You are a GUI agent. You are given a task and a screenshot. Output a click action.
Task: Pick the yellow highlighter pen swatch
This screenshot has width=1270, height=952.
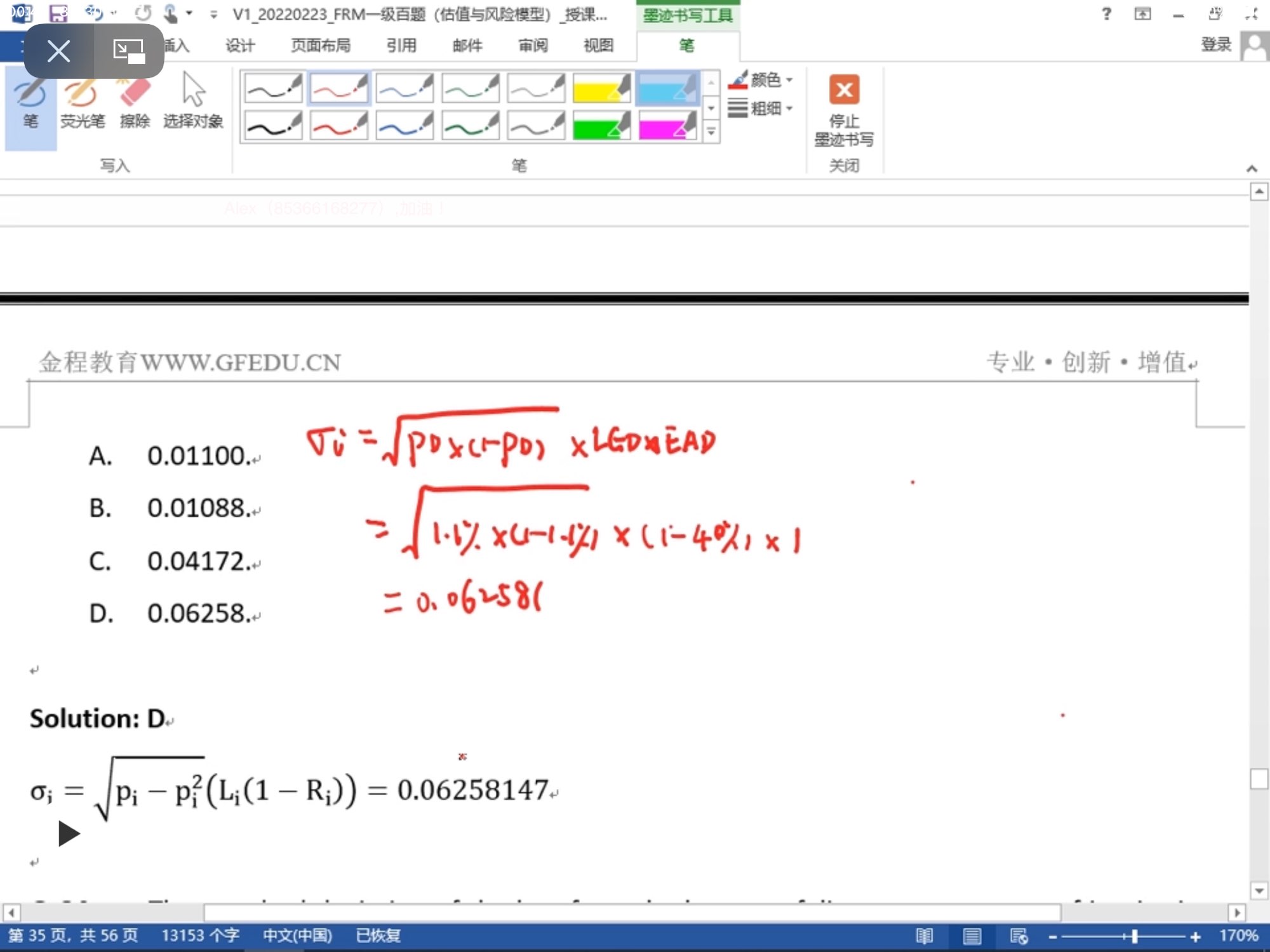click(601, 88)
